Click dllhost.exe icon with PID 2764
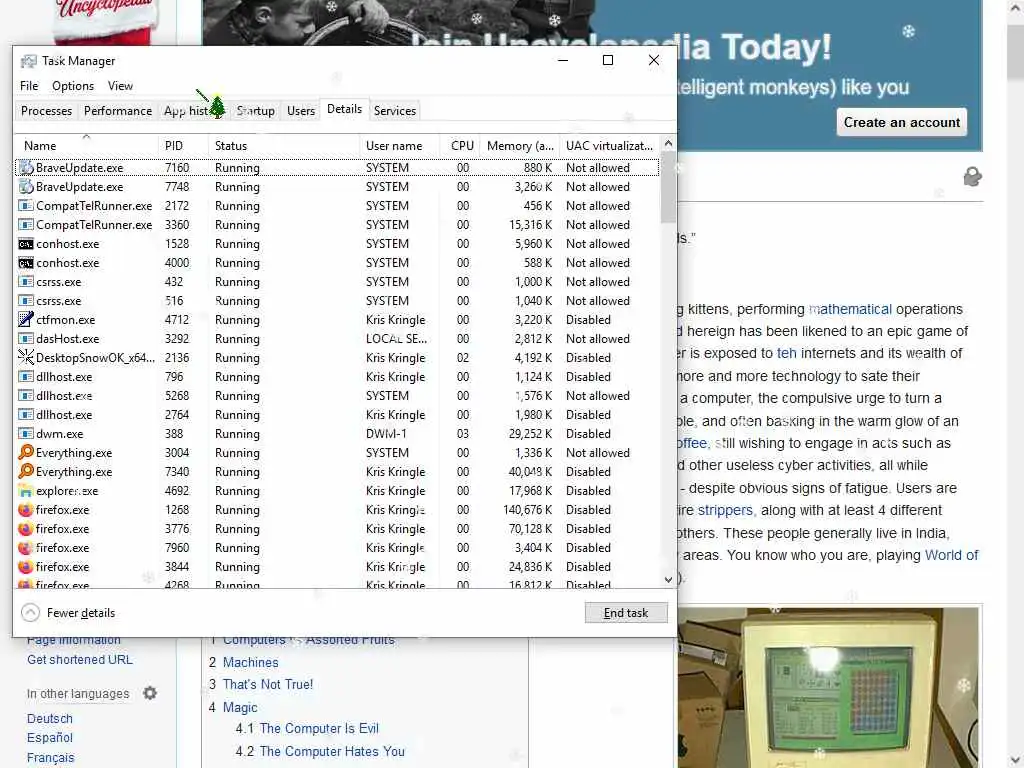 pos(26,415)
